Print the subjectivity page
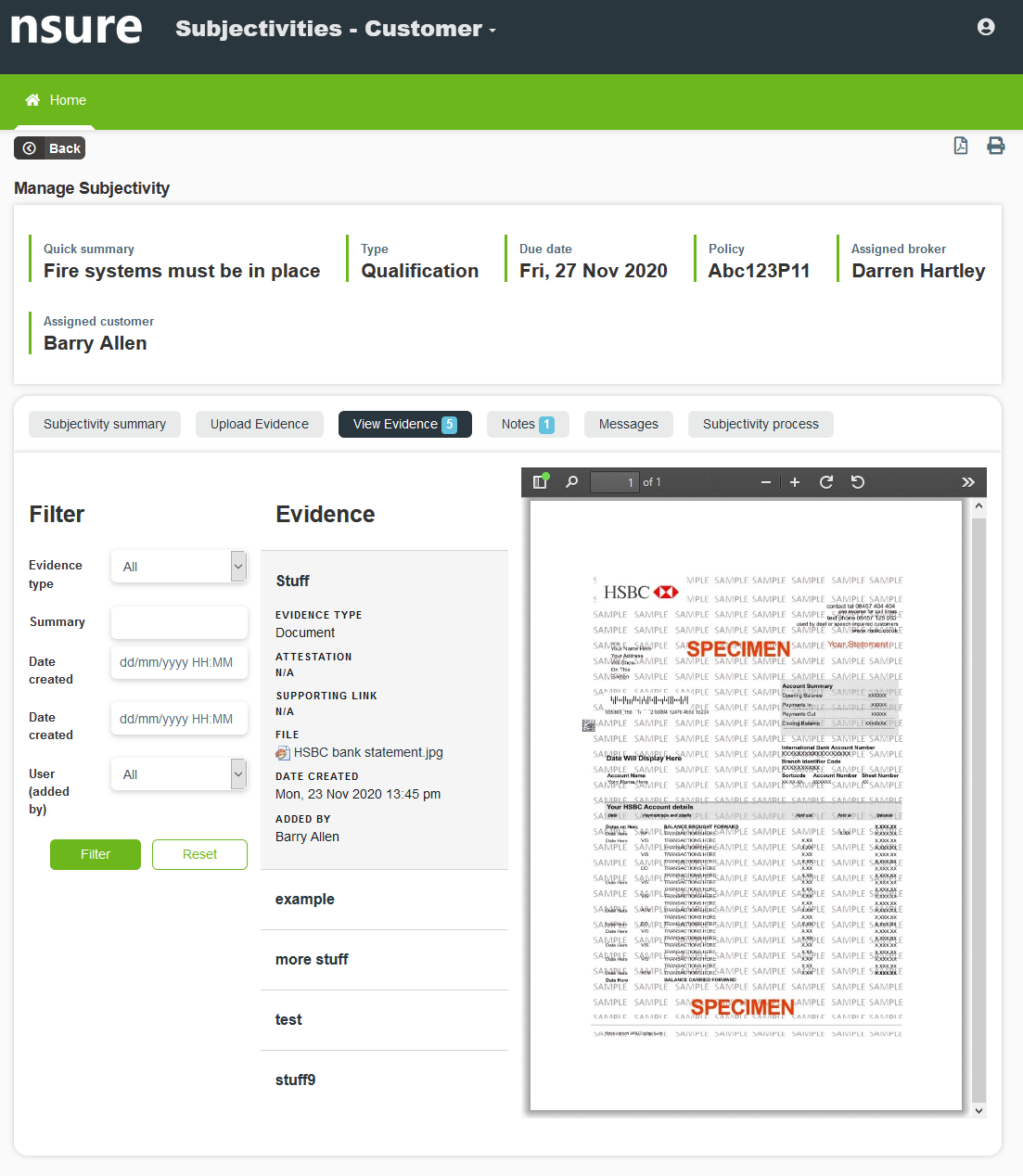Screen dimensions: 1023x1176 [x=995, y=146]
